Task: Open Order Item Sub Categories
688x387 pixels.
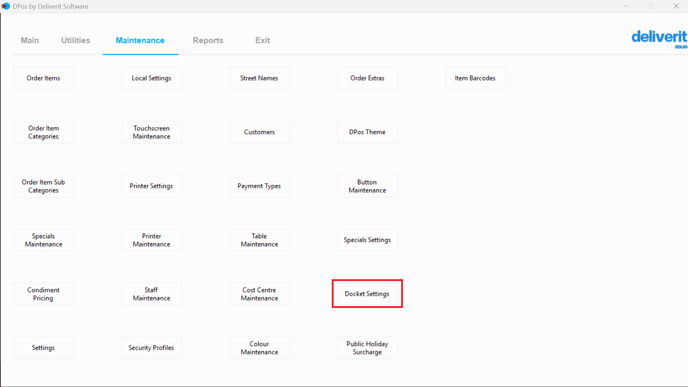Action: point(43,186)
